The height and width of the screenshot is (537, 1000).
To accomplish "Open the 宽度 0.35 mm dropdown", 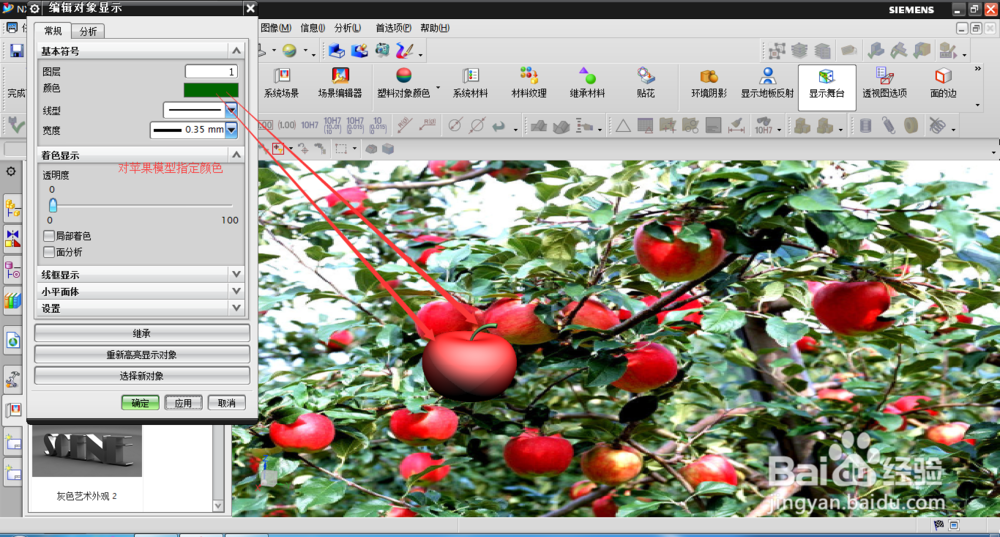I will coord(232,129).
